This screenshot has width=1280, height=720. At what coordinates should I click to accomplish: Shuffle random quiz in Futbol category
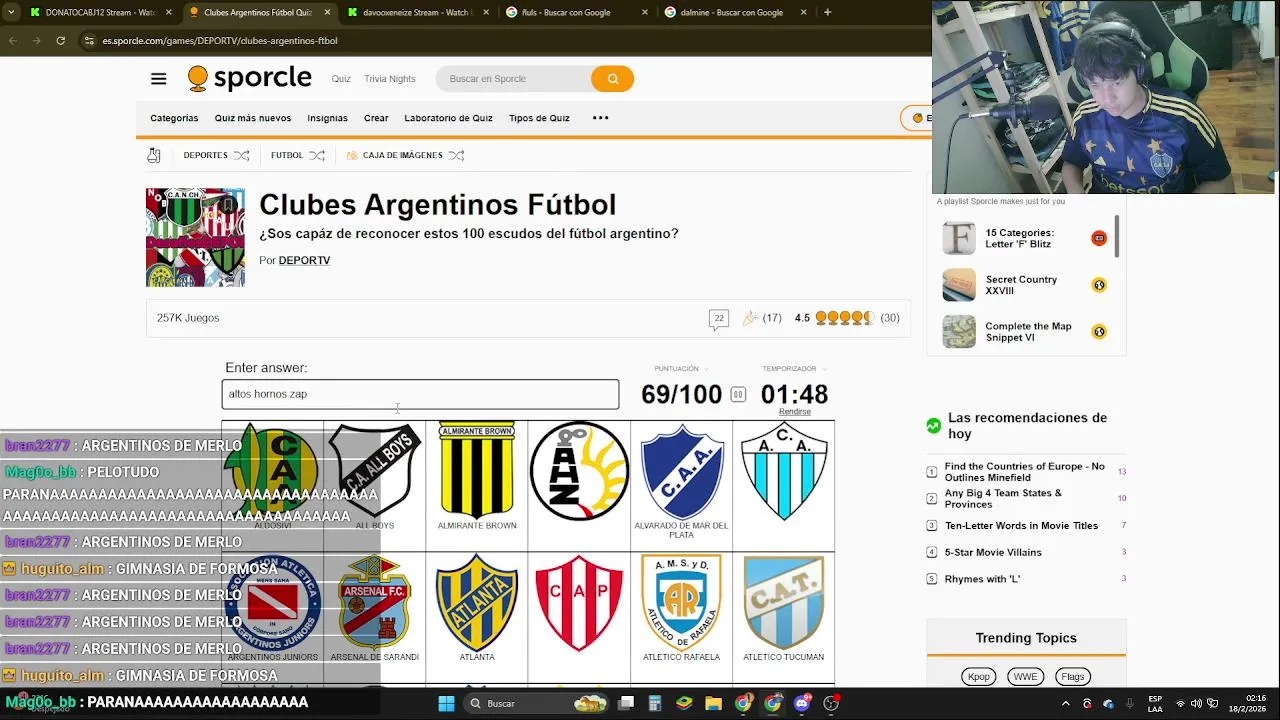coord(317,155)
